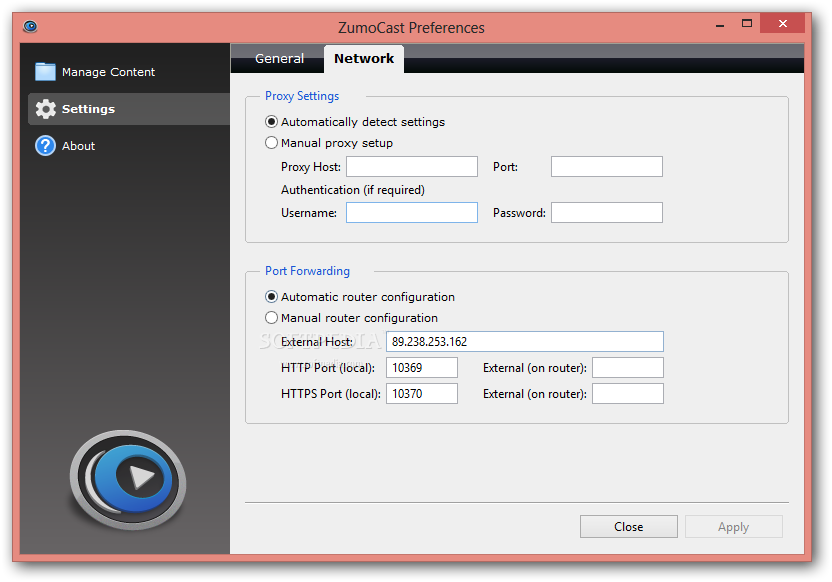Click the HTTPS Port (local) field

[x=421, y=394]
